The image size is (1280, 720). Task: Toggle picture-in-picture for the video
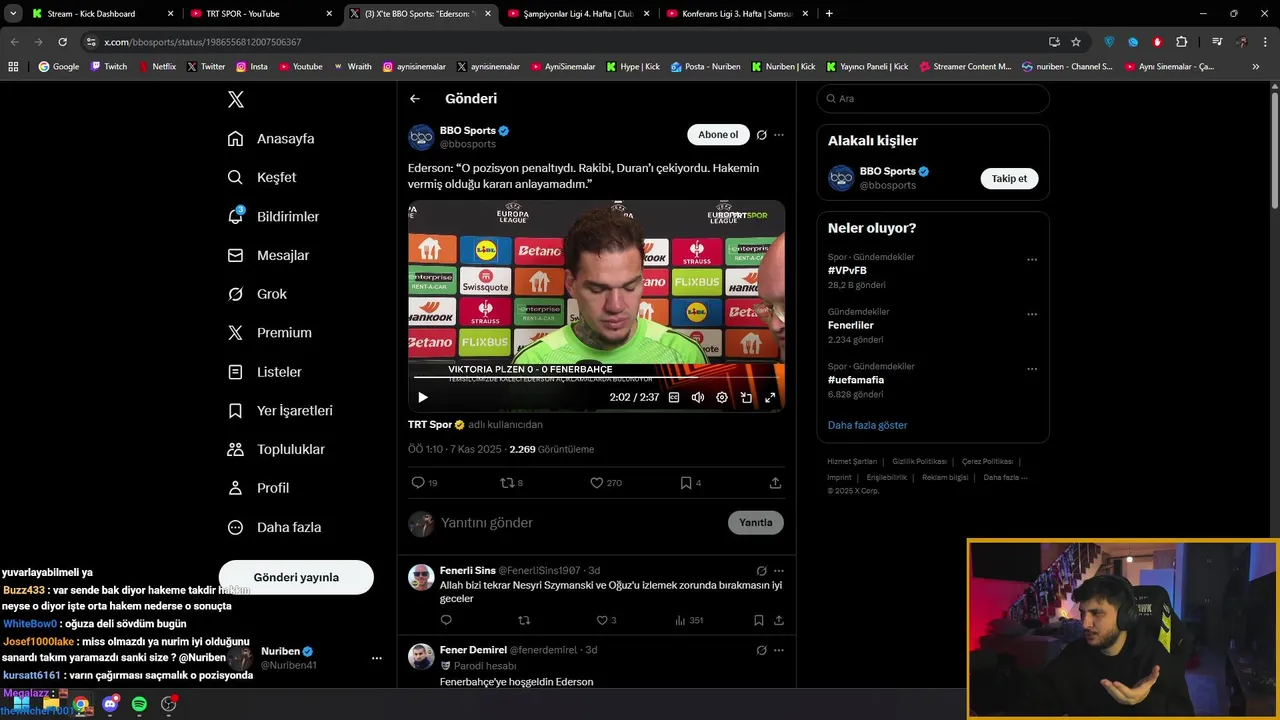click(746, 397)
